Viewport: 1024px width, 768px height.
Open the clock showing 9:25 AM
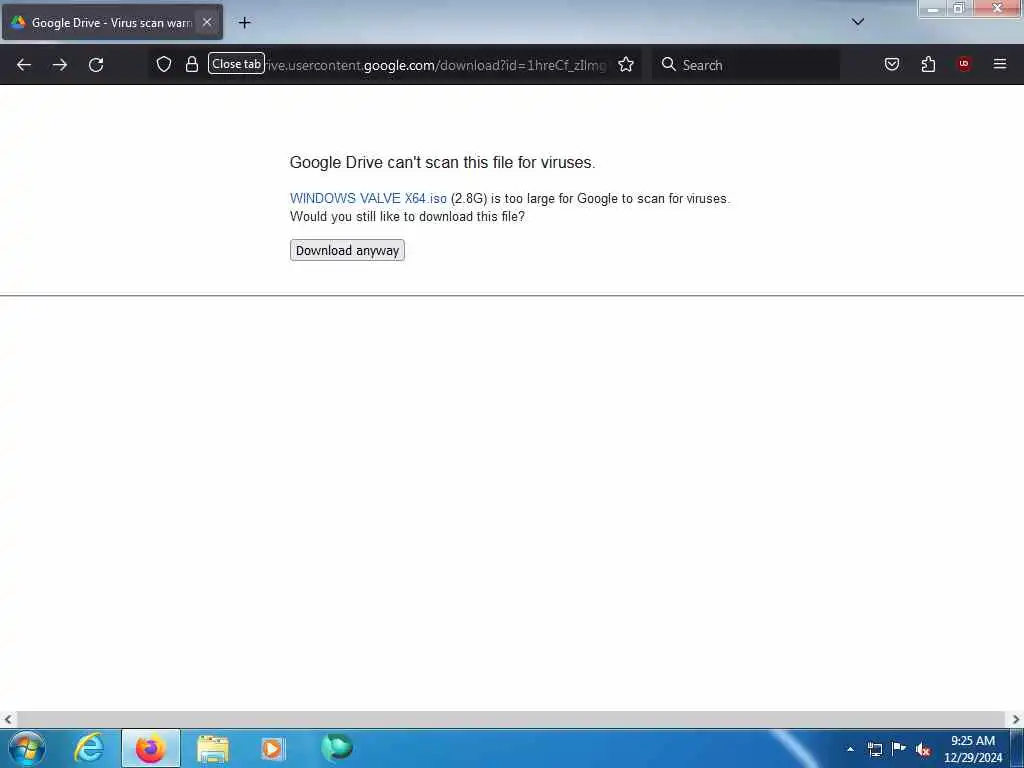click(972, 749)
